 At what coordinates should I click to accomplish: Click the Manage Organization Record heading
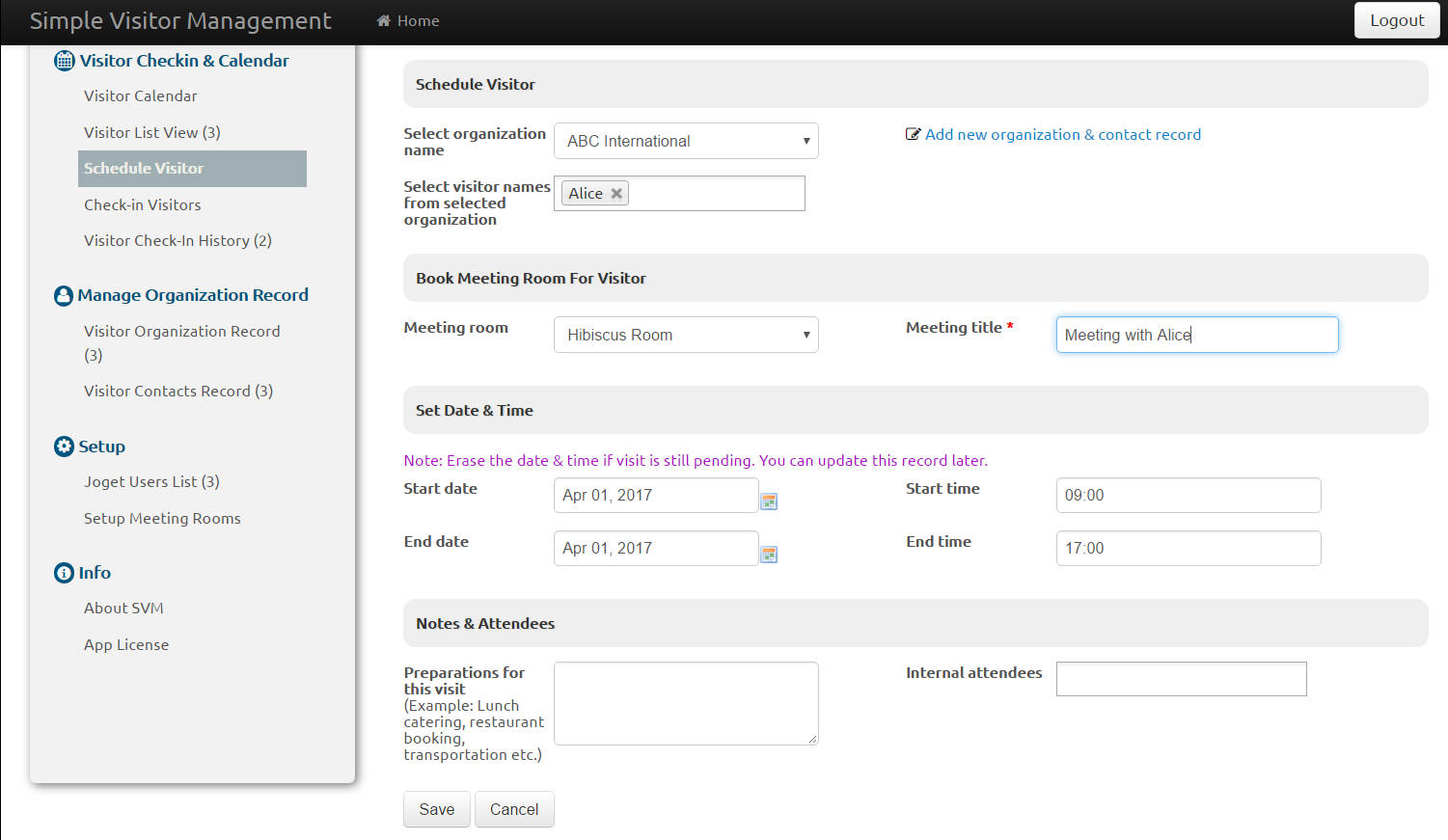point(193,295)
